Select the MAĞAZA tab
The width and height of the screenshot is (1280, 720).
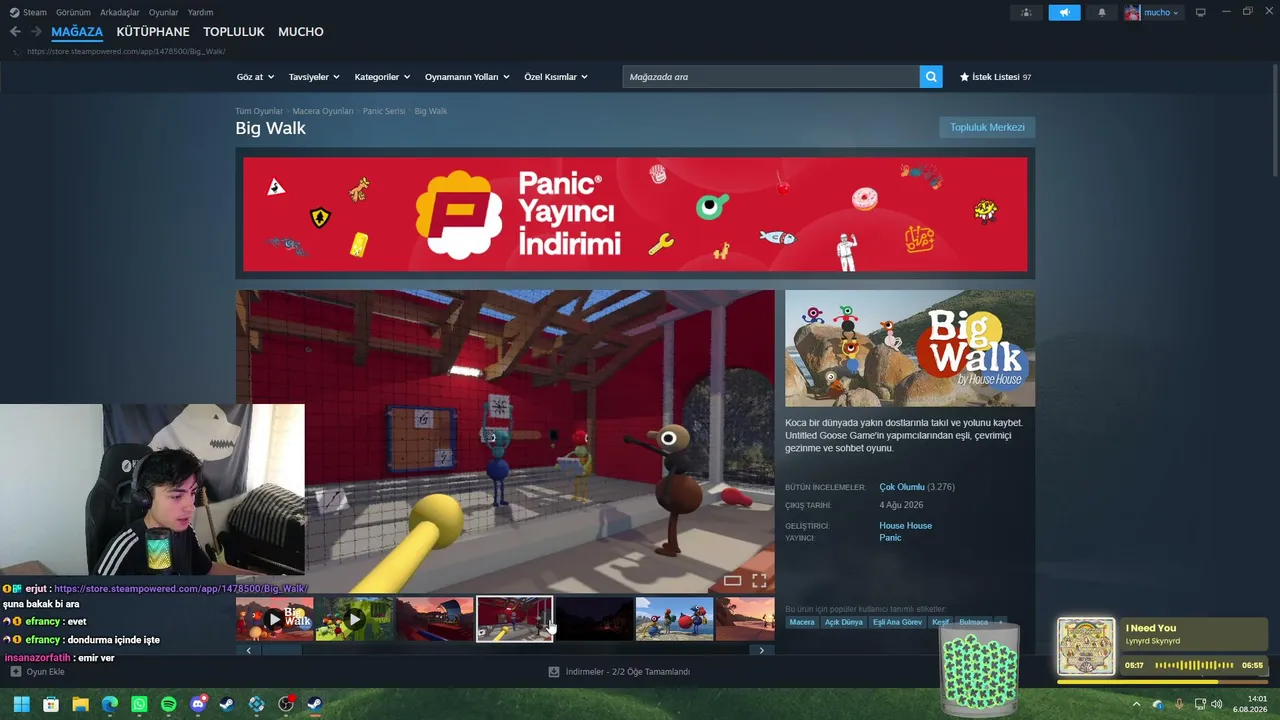click(x=77, y=32)
